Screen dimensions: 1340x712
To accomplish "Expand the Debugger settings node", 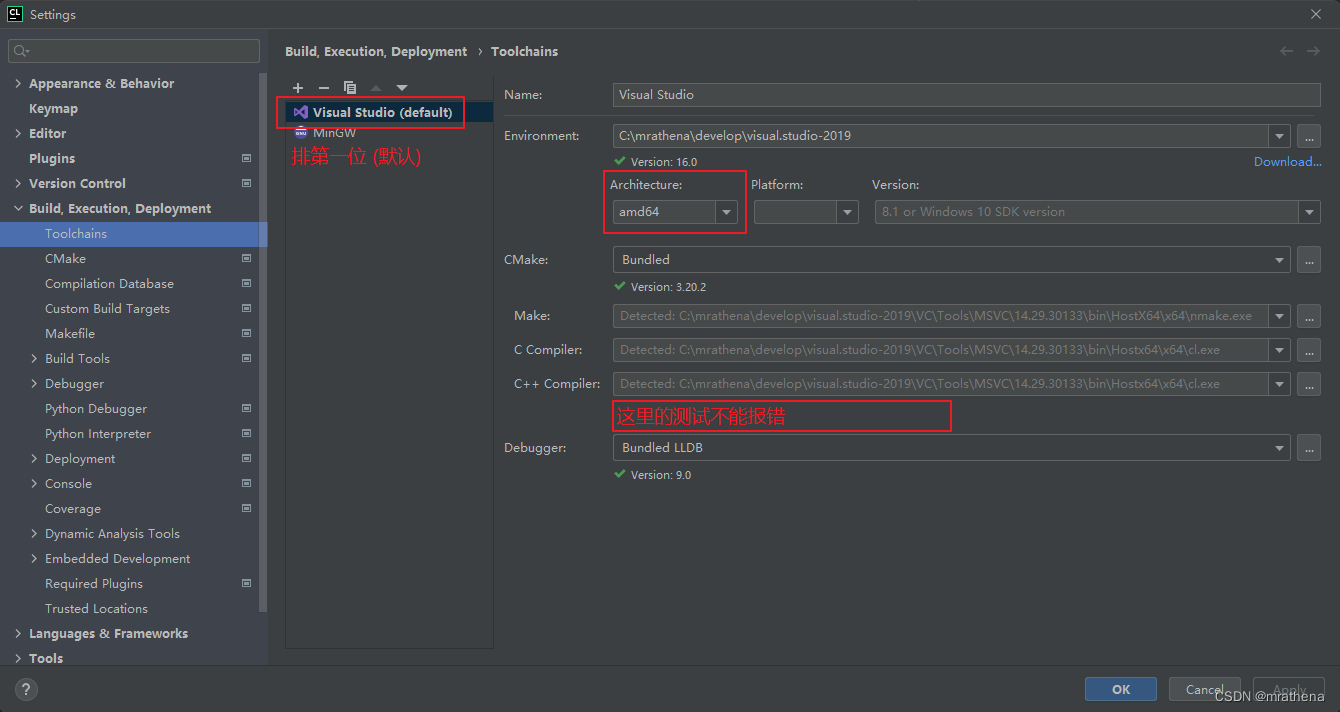I will (x=34, y=383).
